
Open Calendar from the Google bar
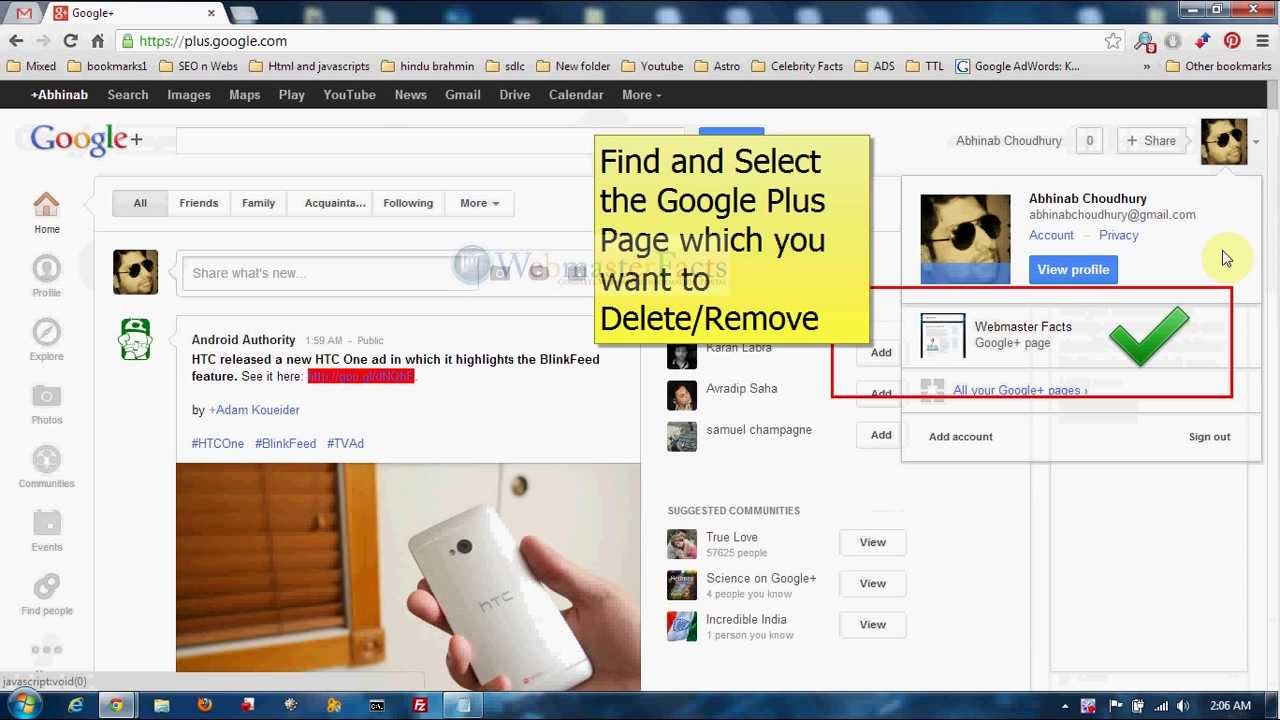coord(576,95)
